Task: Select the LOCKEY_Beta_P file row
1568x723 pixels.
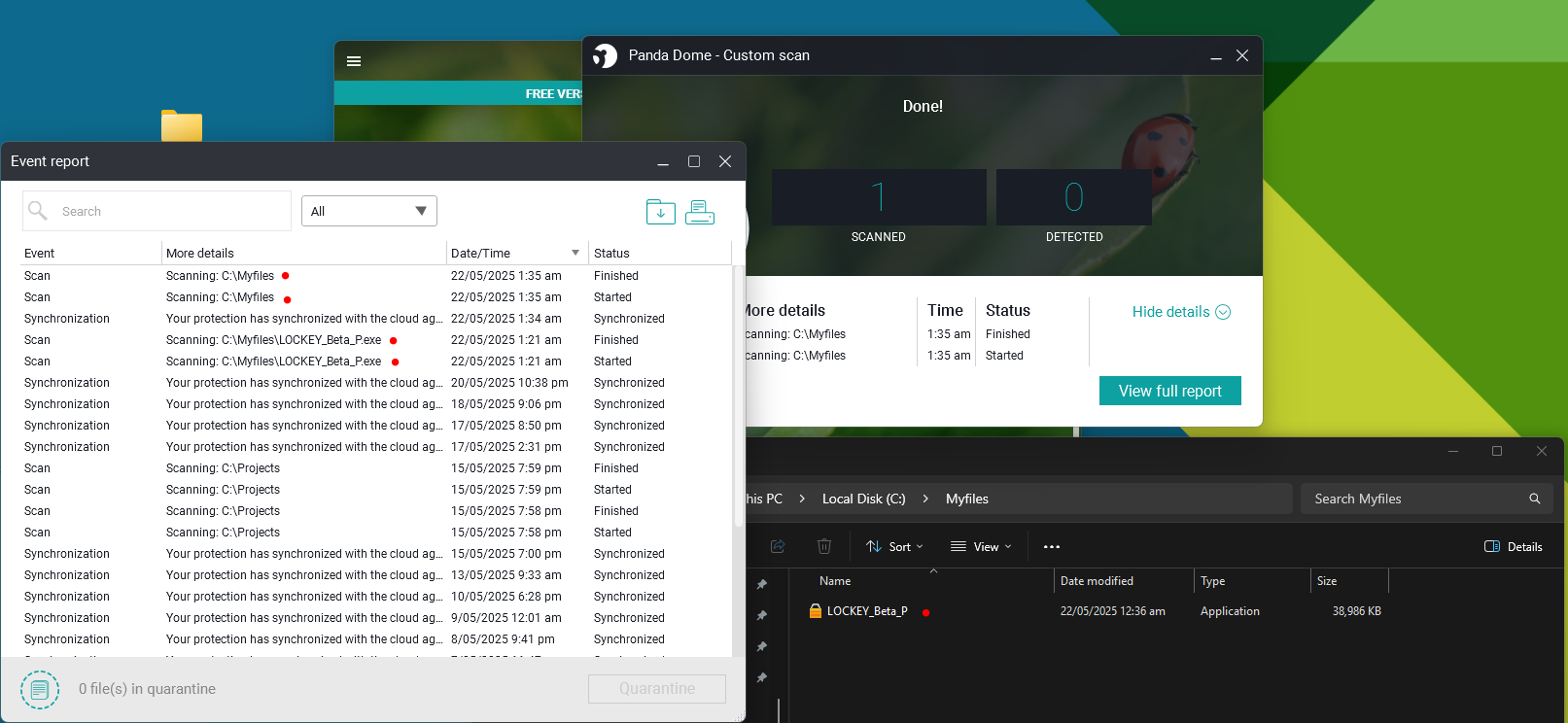Action: [x=1094, y=611]
